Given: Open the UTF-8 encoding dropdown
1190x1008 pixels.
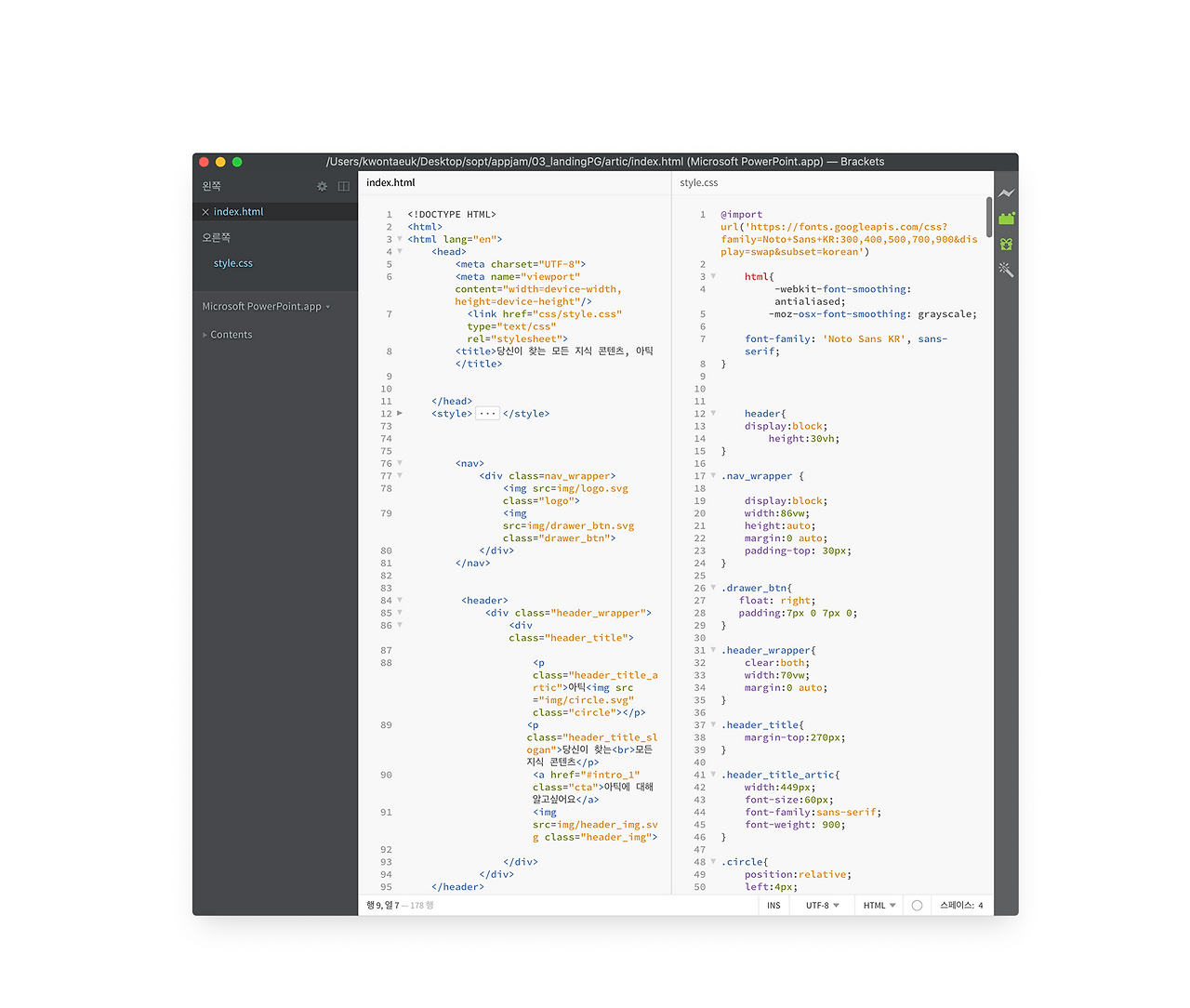Looking at the screenshot, I should pos(822,906).
